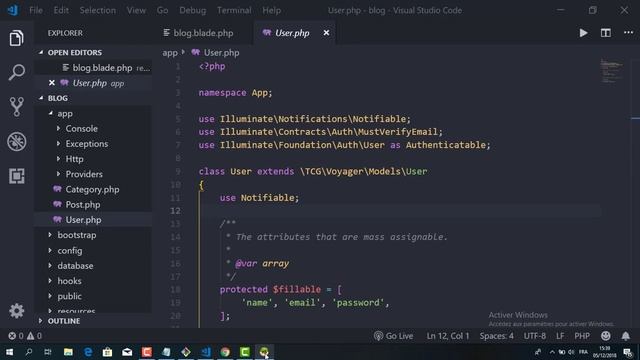Open the View menu

tap(136, 10)
